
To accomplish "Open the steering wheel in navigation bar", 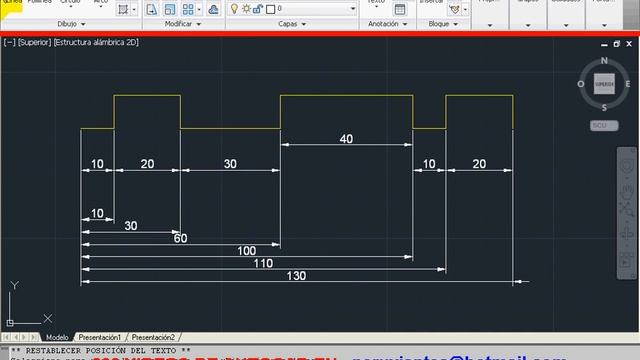I will coord(627,166).
